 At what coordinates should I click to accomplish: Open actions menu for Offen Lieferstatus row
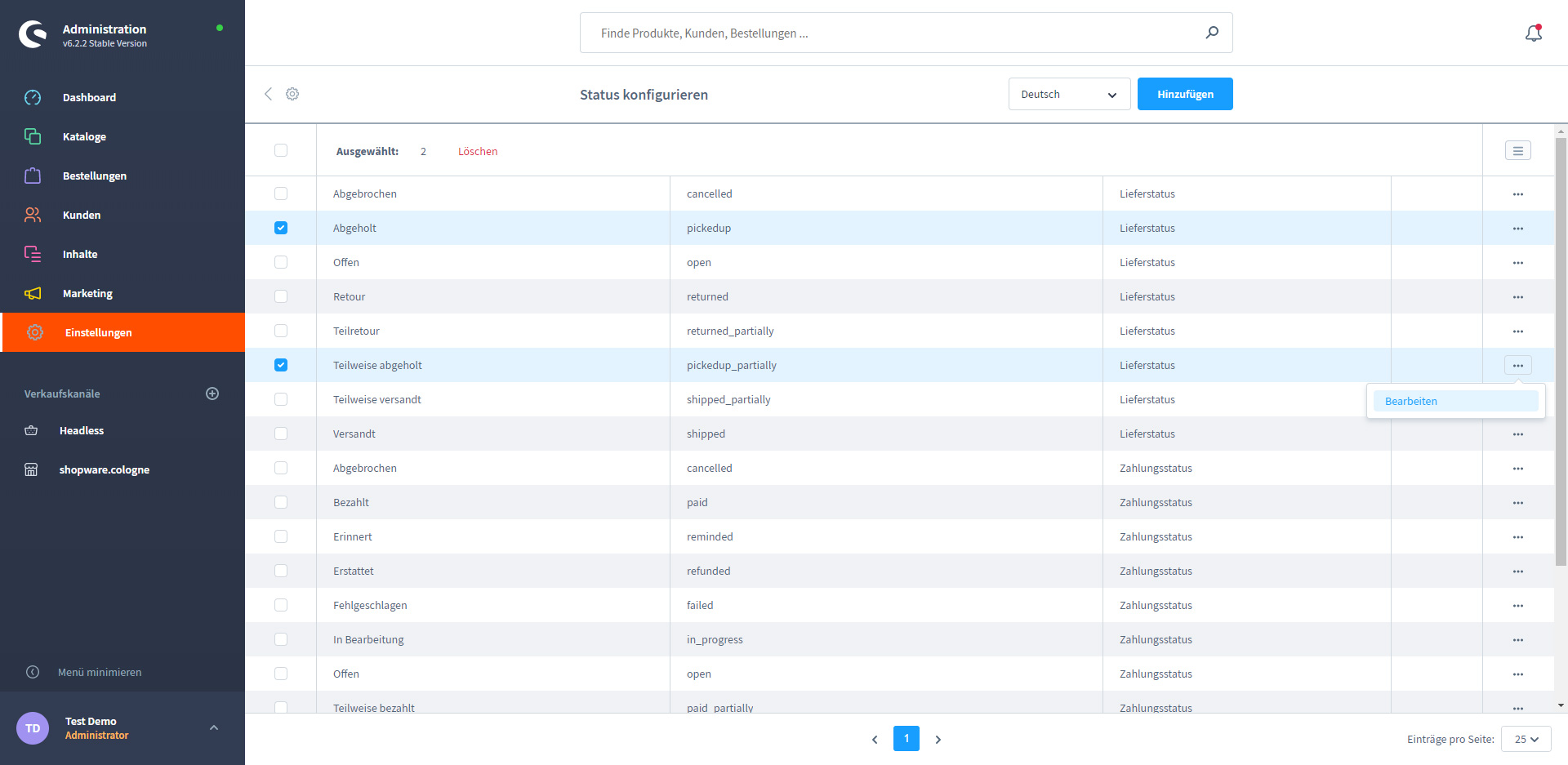[1518, 263]
